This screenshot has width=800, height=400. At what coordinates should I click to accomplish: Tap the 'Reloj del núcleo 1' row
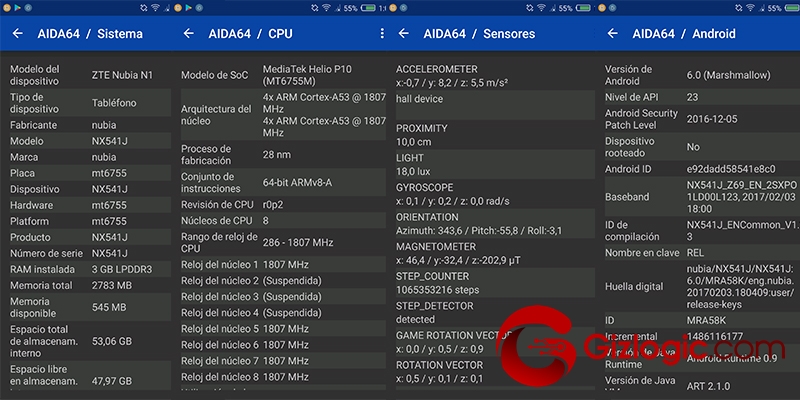point(283,265)
